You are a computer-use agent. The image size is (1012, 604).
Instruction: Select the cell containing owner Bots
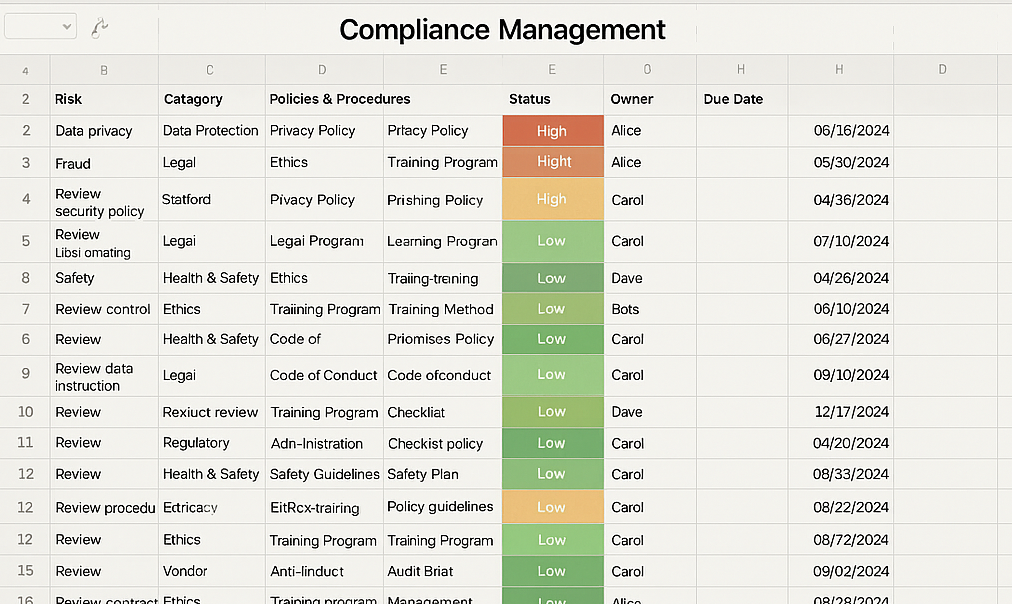pos(647,309)
